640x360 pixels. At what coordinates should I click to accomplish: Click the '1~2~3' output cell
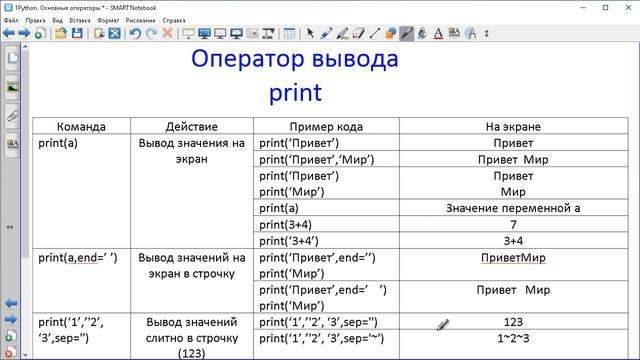[x=513, y=344]
